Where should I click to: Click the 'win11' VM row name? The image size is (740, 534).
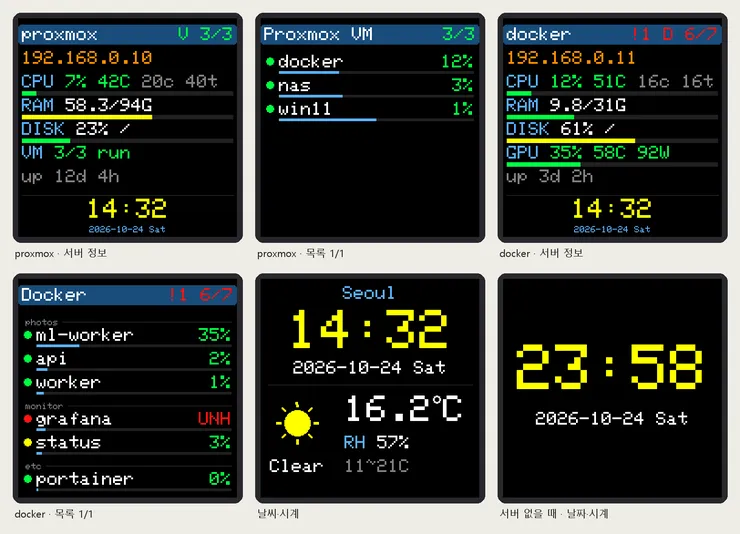tap(304, 109)
